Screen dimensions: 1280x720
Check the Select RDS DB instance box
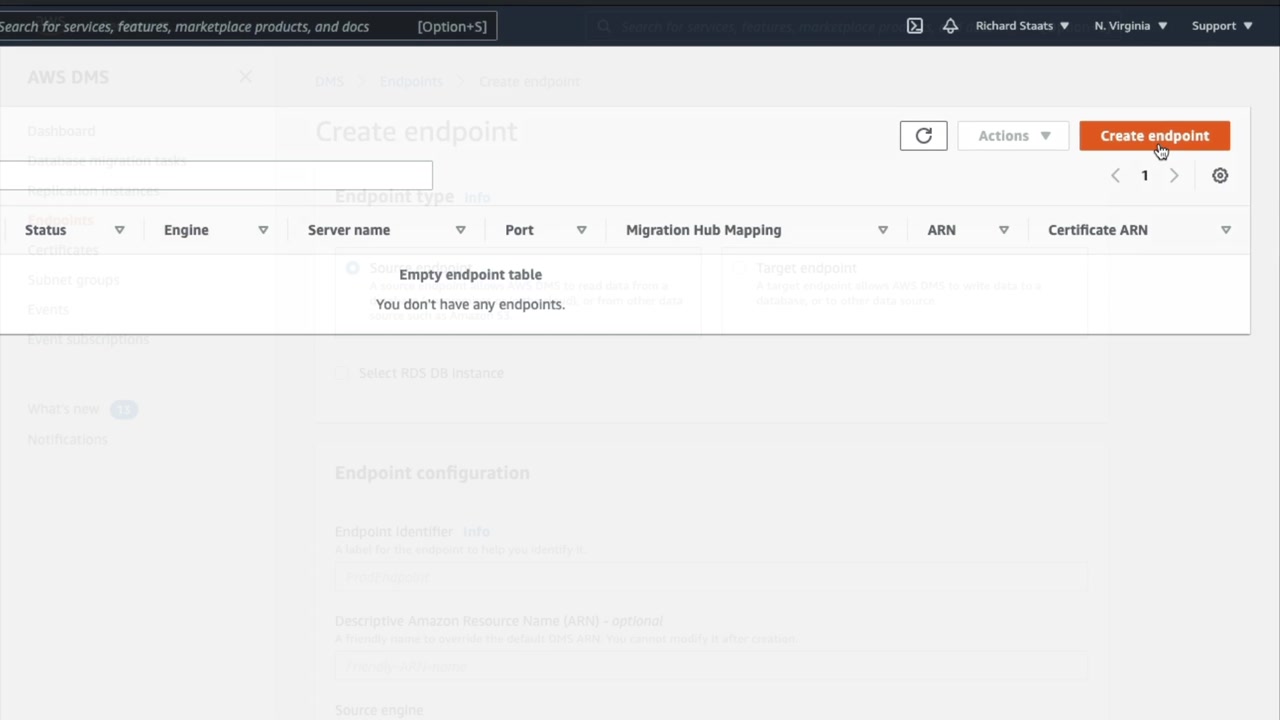click(x=342, y=373)
